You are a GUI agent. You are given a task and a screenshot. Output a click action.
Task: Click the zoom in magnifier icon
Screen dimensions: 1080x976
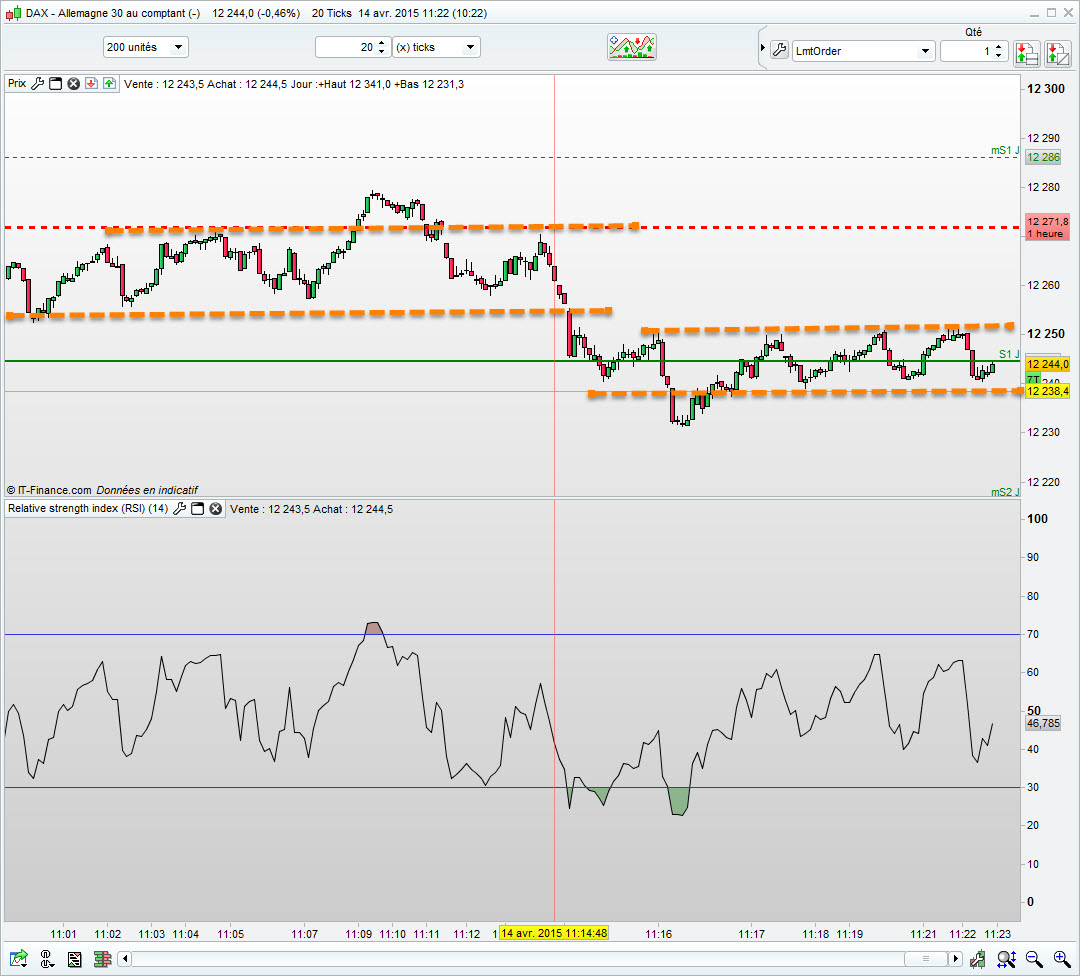[1061, 959]
